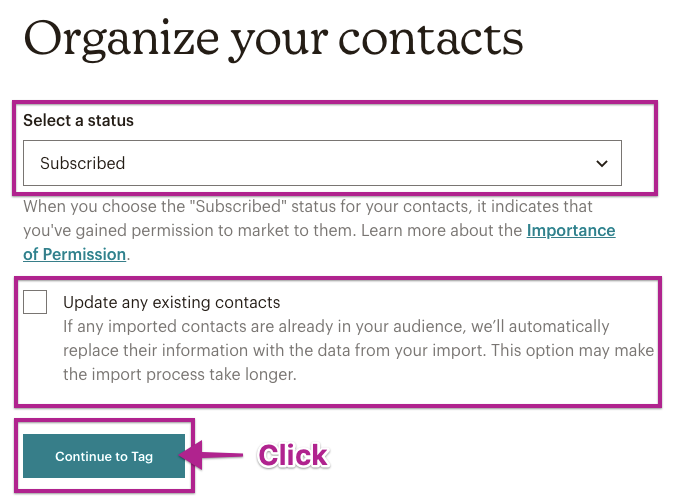The width and height of the screenshot is (692, 502).
Task: Click the "Organize your contacts" heading
Action: [273, 39]
